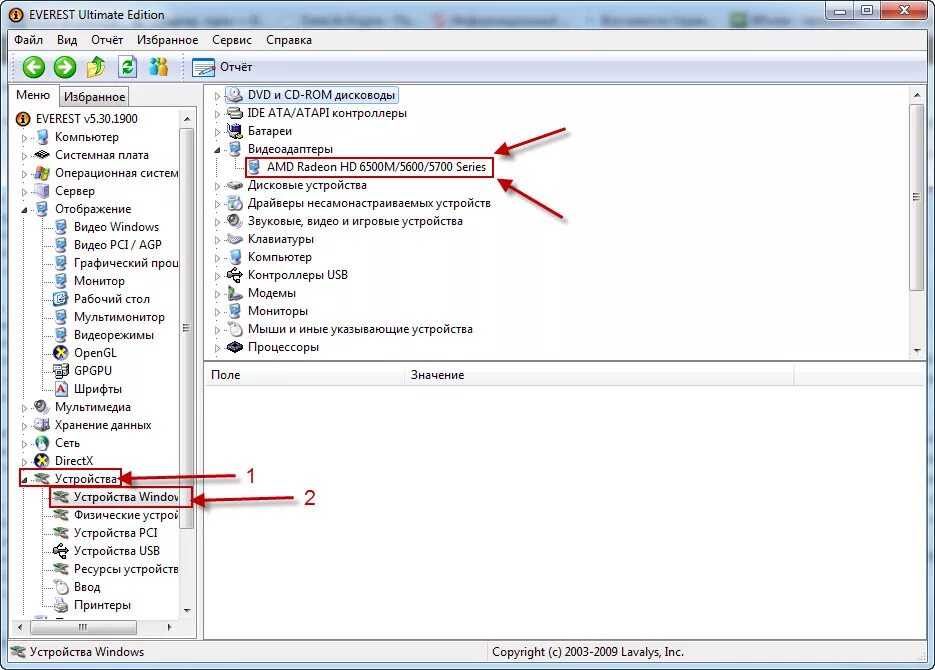Click the OpenGL icon in the tree
Screen dimensions: 935x670
[60, 353]
